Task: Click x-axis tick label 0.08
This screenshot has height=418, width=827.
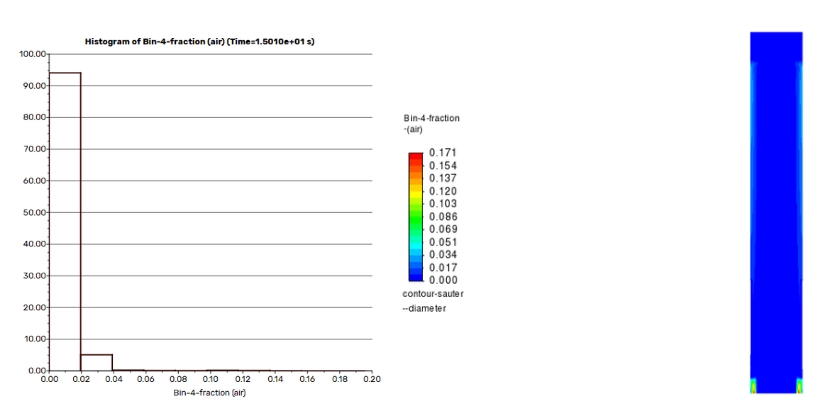Action: coord(178,379)
